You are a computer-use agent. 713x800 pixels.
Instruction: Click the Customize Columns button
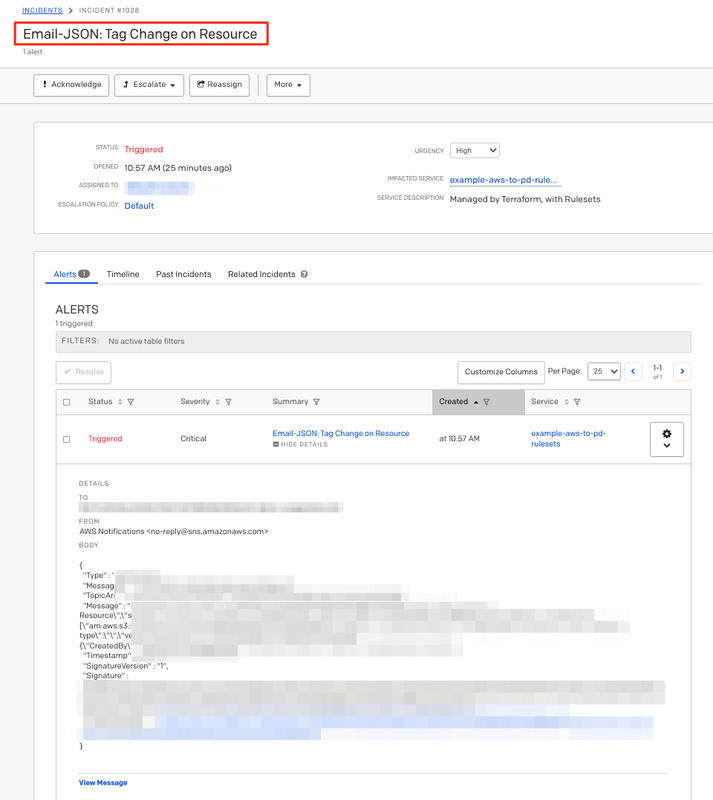(x=501, y=372)
